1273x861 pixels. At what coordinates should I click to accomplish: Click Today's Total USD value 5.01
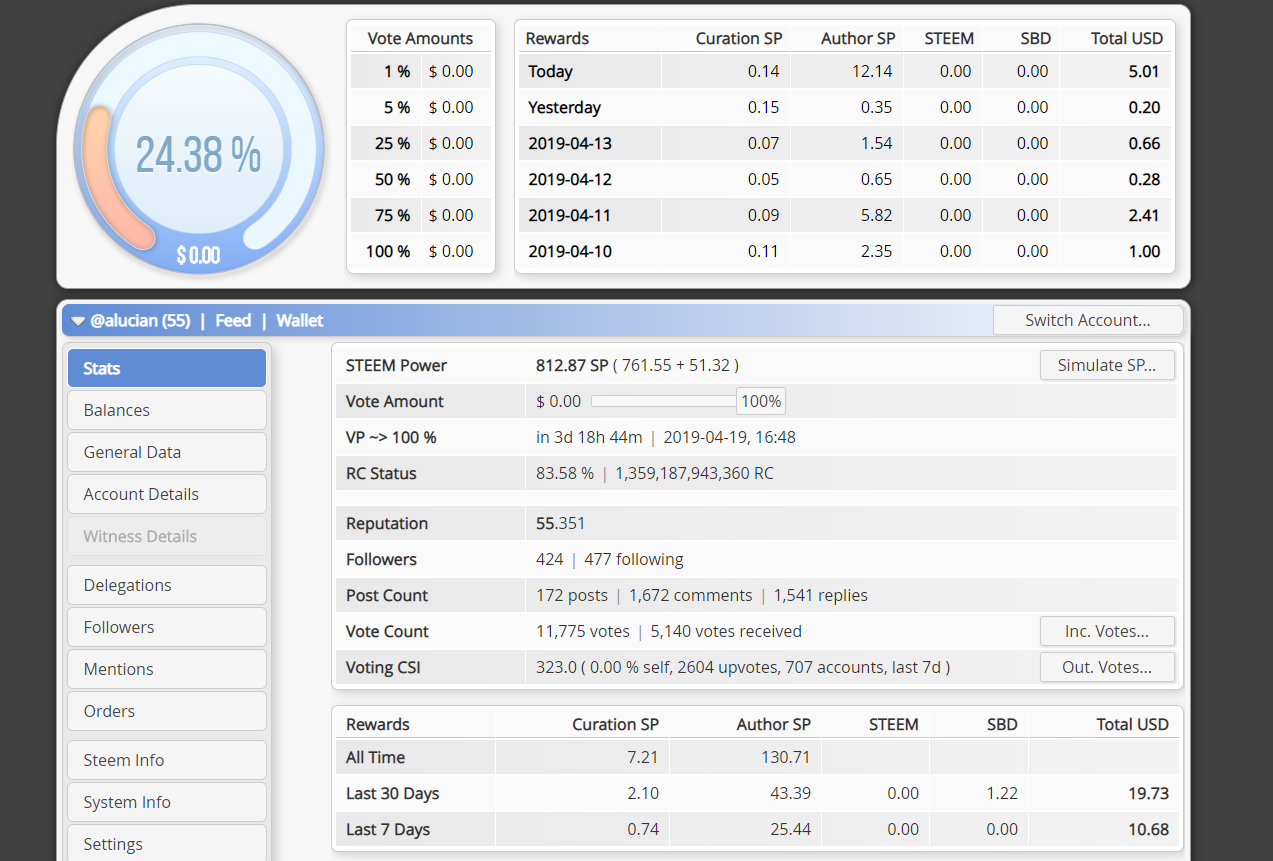(1144, 71)
